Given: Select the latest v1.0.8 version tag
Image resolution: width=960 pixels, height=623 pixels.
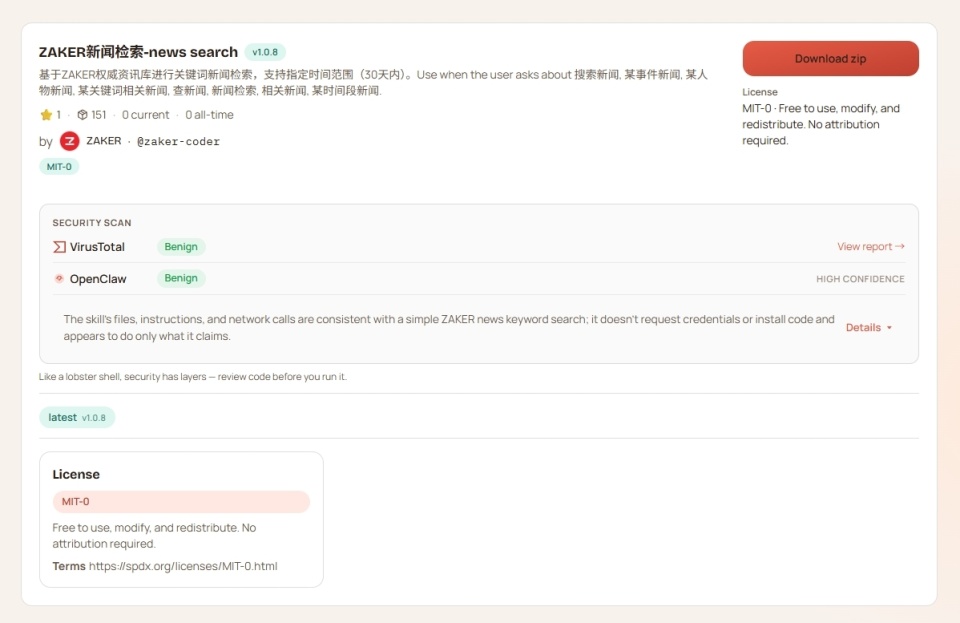Looking at the screenshot, I should pyautogui.click(x=77, y=417).
